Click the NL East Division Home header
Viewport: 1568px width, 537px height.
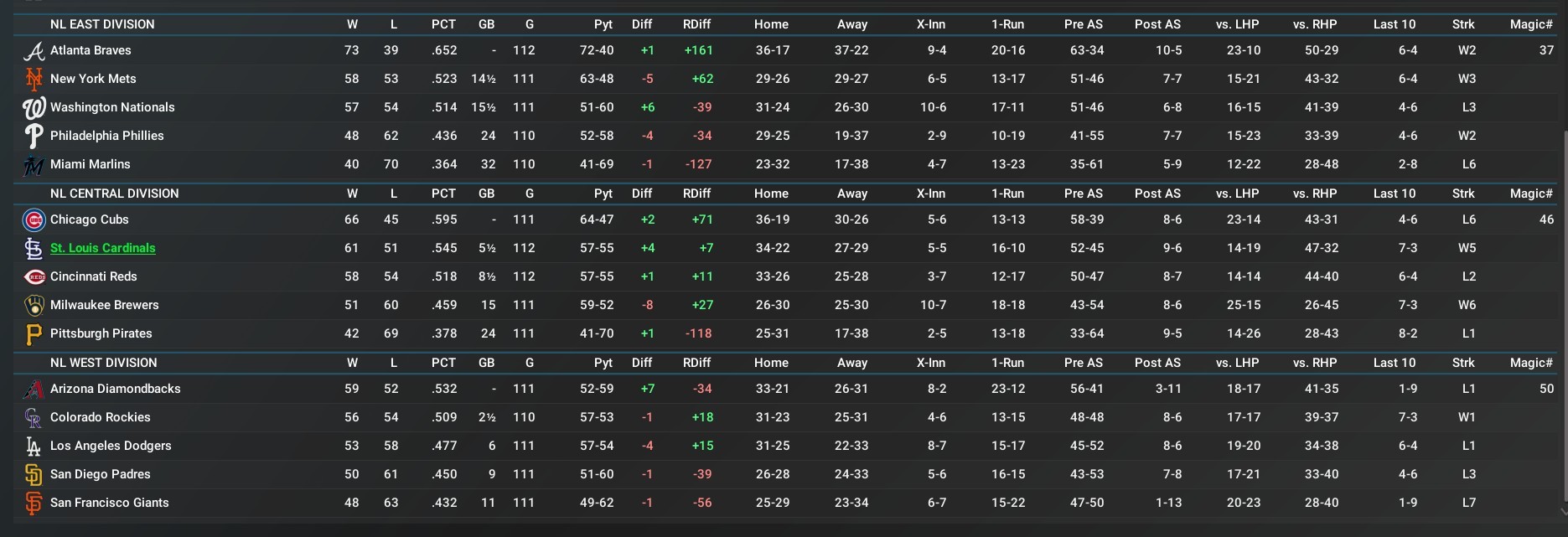coord(771,24)
